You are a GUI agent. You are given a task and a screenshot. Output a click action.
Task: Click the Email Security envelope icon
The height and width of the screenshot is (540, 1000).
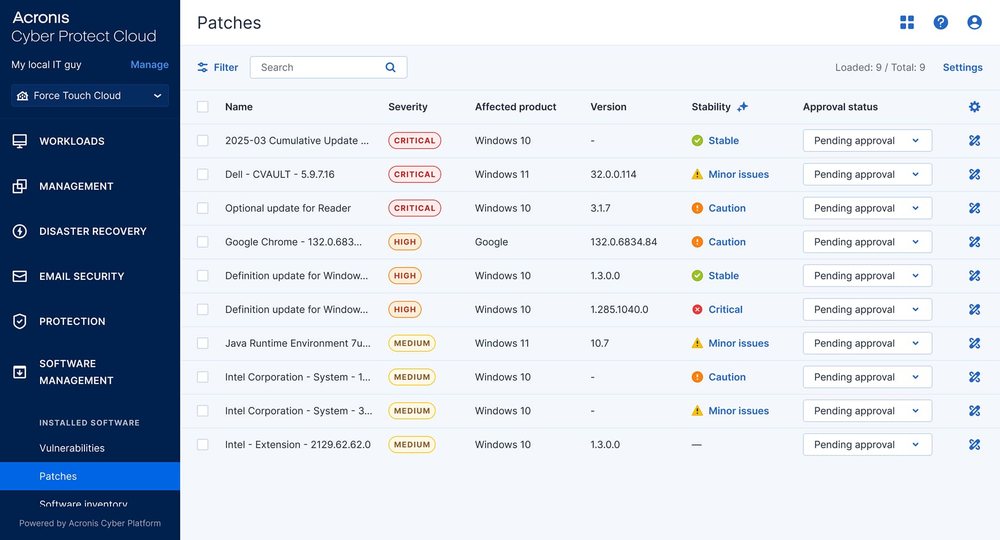coord(20,277)
